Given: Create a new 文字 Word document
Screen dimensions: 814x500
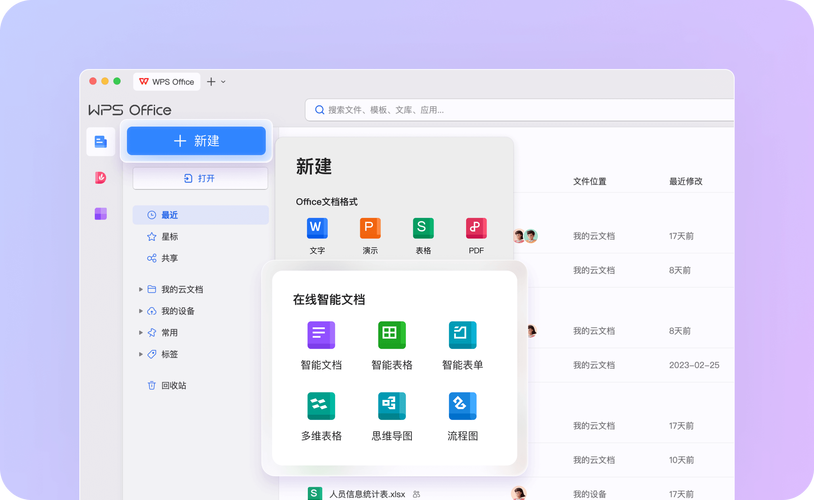Looking at the screenshot, I should coord(317,228).
